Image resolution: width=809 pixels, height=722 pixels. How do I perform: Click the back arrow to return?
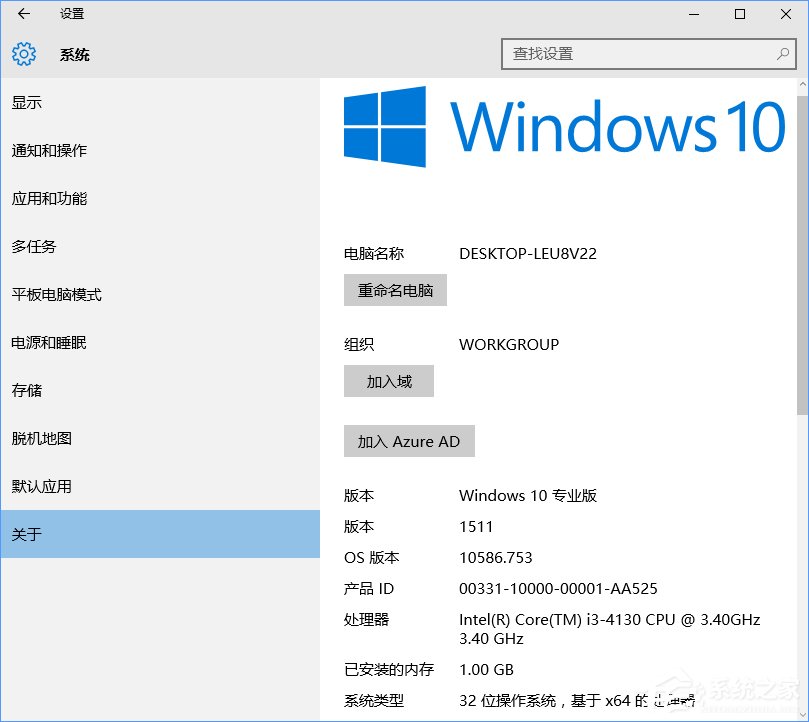click(22, 14)
